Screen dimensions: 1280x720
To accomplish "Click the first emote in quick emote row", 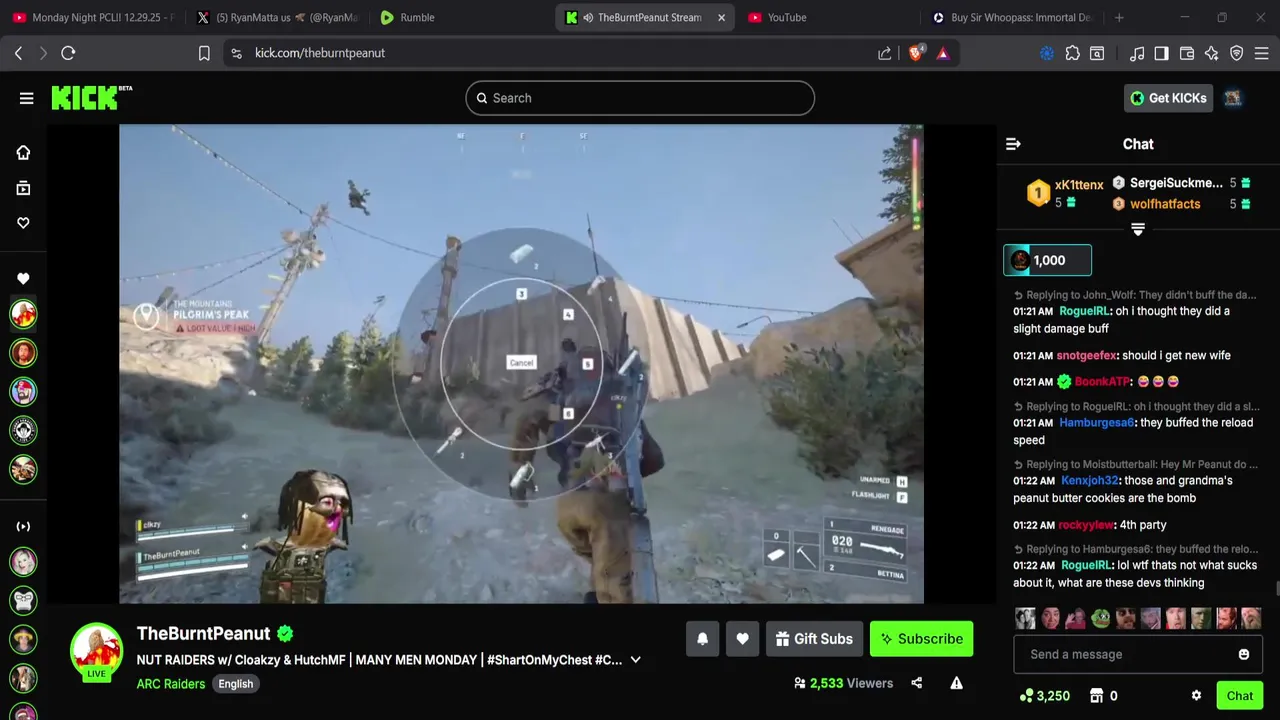I will [1025, 618].
